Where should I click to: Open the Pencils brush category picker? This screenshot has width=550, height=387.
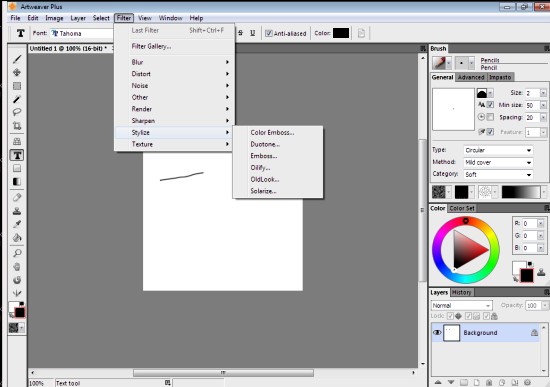[442, 63]
